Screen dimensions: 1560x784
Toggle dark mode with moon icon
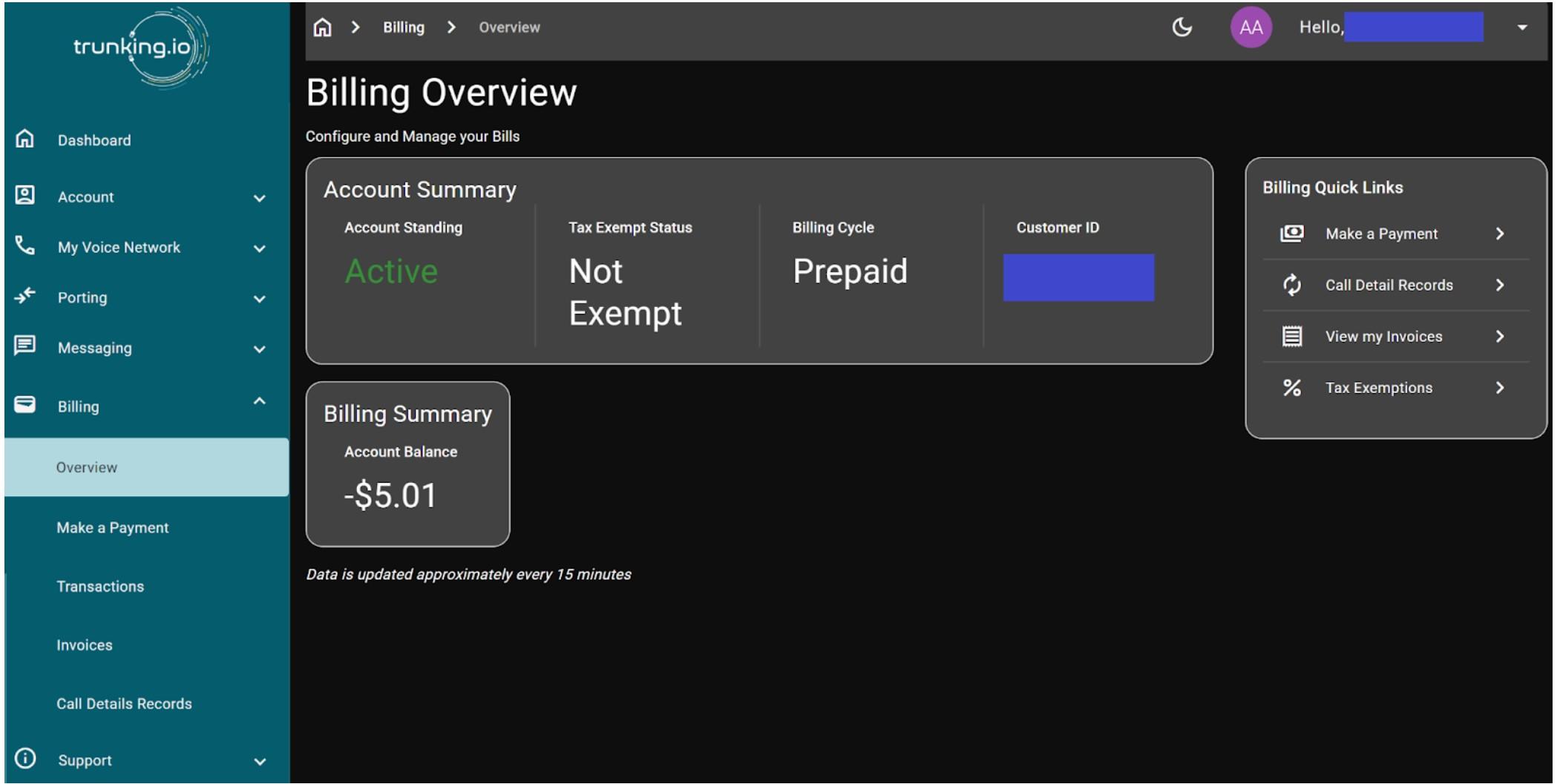click(1182, 27)
